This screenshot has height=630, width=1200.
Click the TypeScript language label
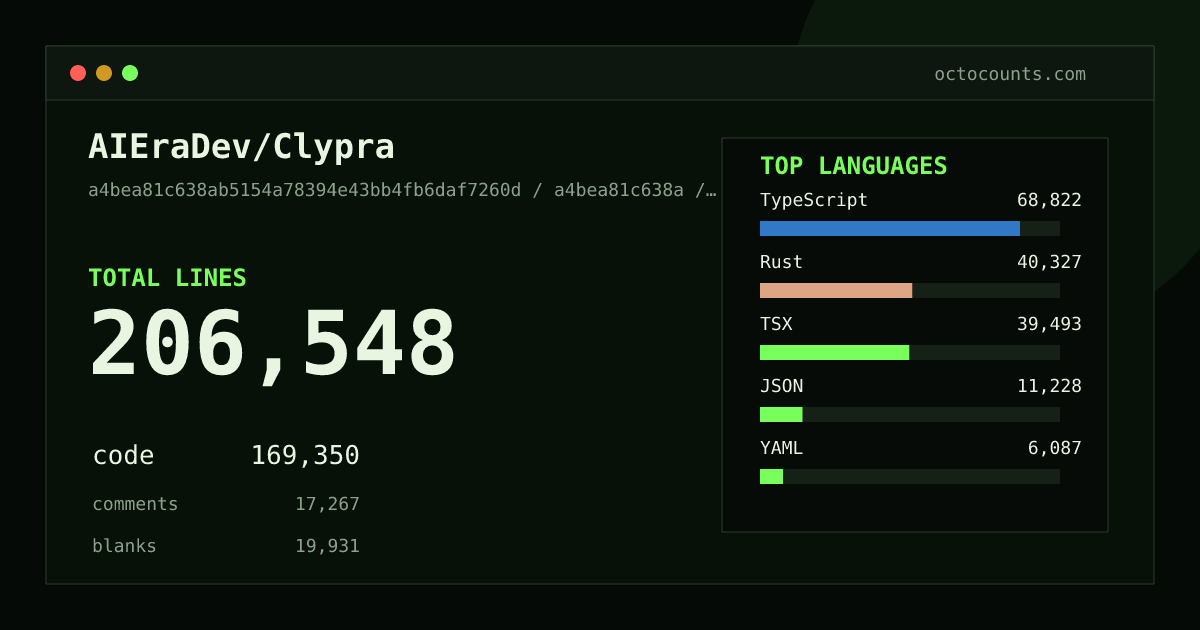coord(814,200)
